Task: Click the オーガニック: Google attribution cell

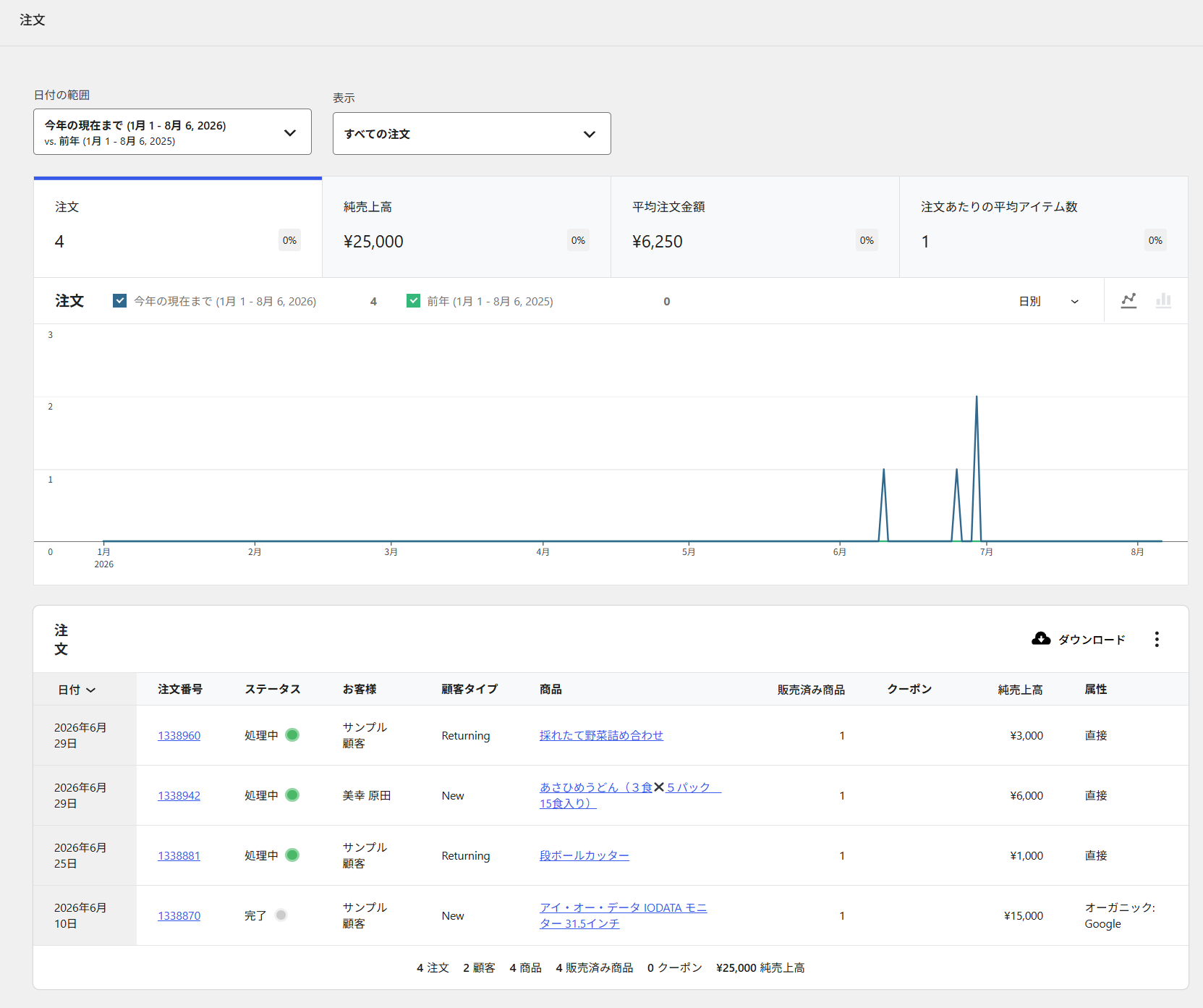Action: [x=1120, y=915]
